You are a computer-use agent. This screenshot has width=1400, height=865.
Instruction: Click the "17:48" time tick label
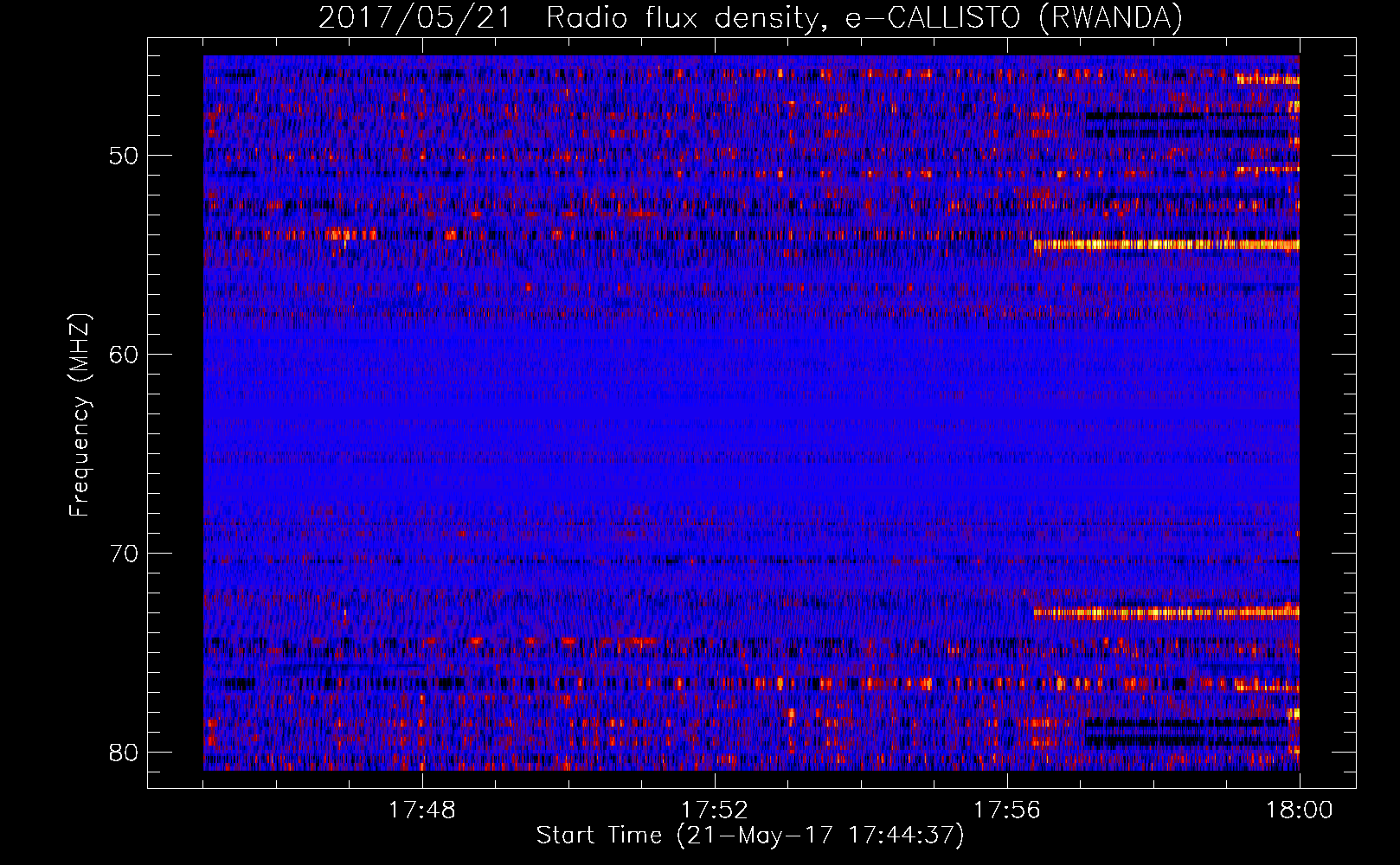click(422, 811)
